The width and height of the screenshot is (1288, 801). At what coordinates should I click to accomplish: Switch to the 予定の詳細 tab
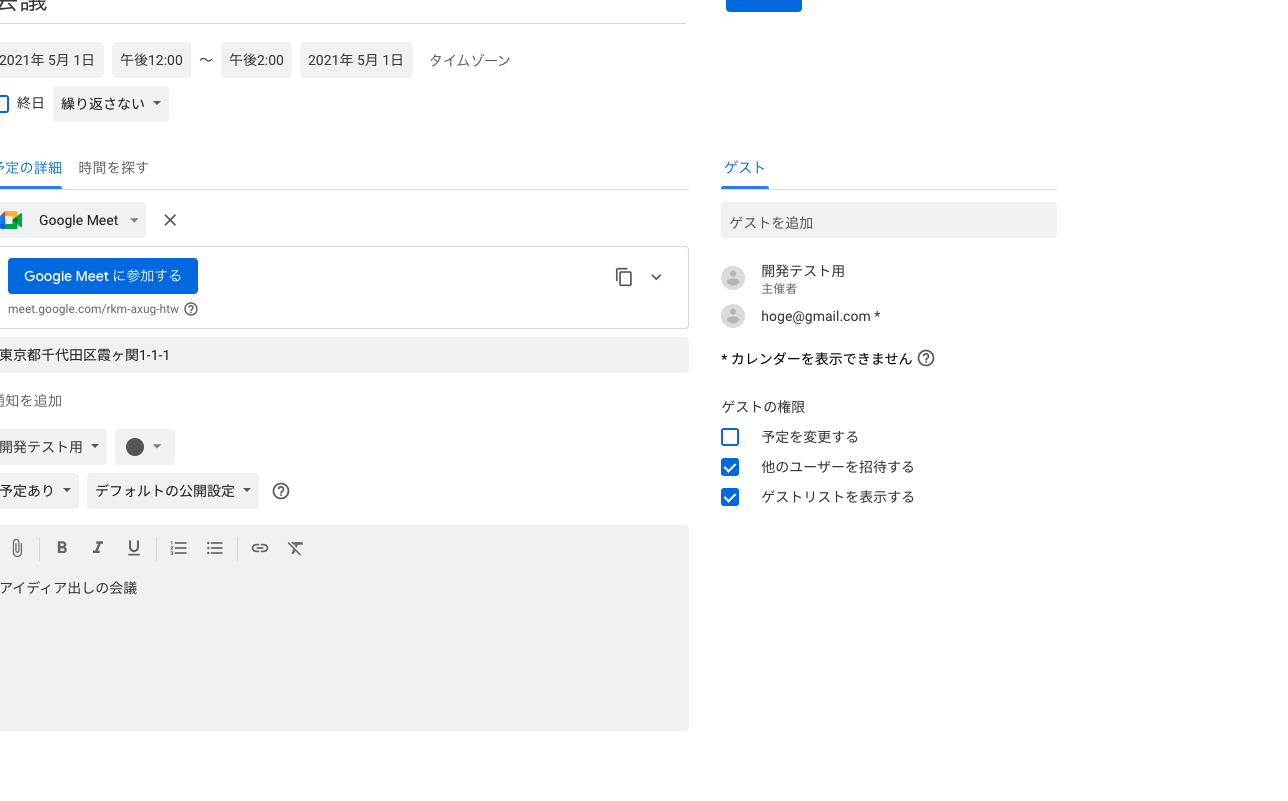pos(30,168)
